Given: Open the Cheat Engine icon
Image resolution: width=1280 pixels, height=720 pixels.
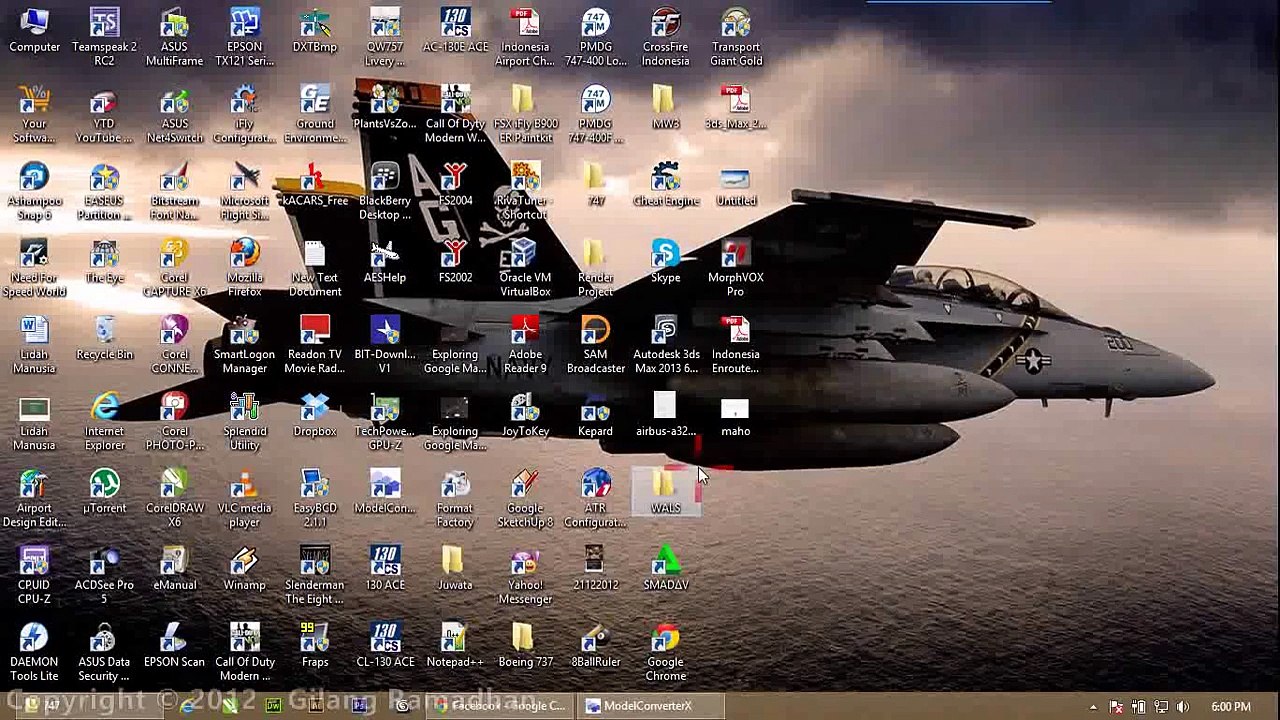Looking at the screenshot, I should (x=665, y=185).
